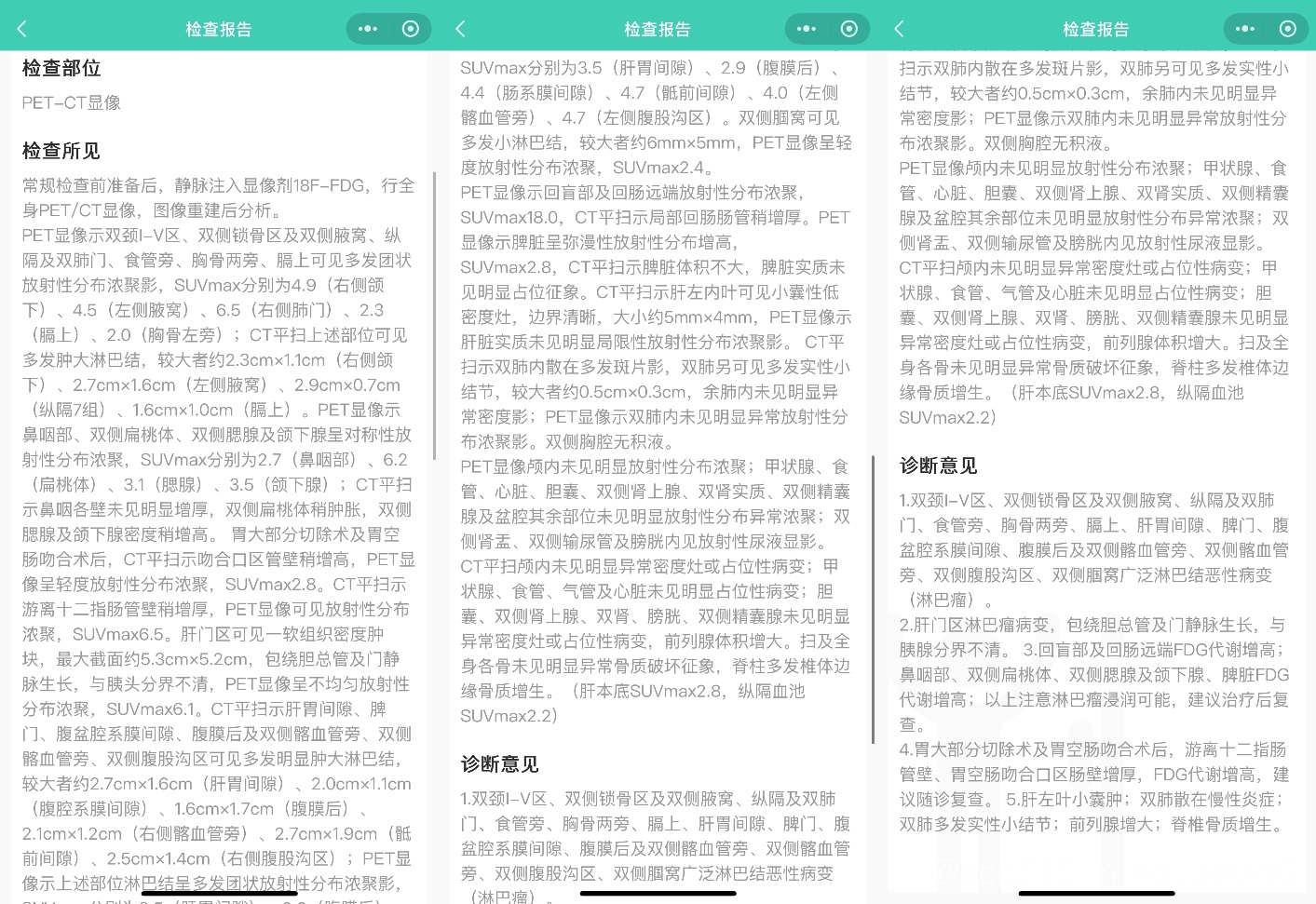Open the three-dot more menu in left panel
The width and height of the screenshot is (1316, 904).
click(368, 29)
